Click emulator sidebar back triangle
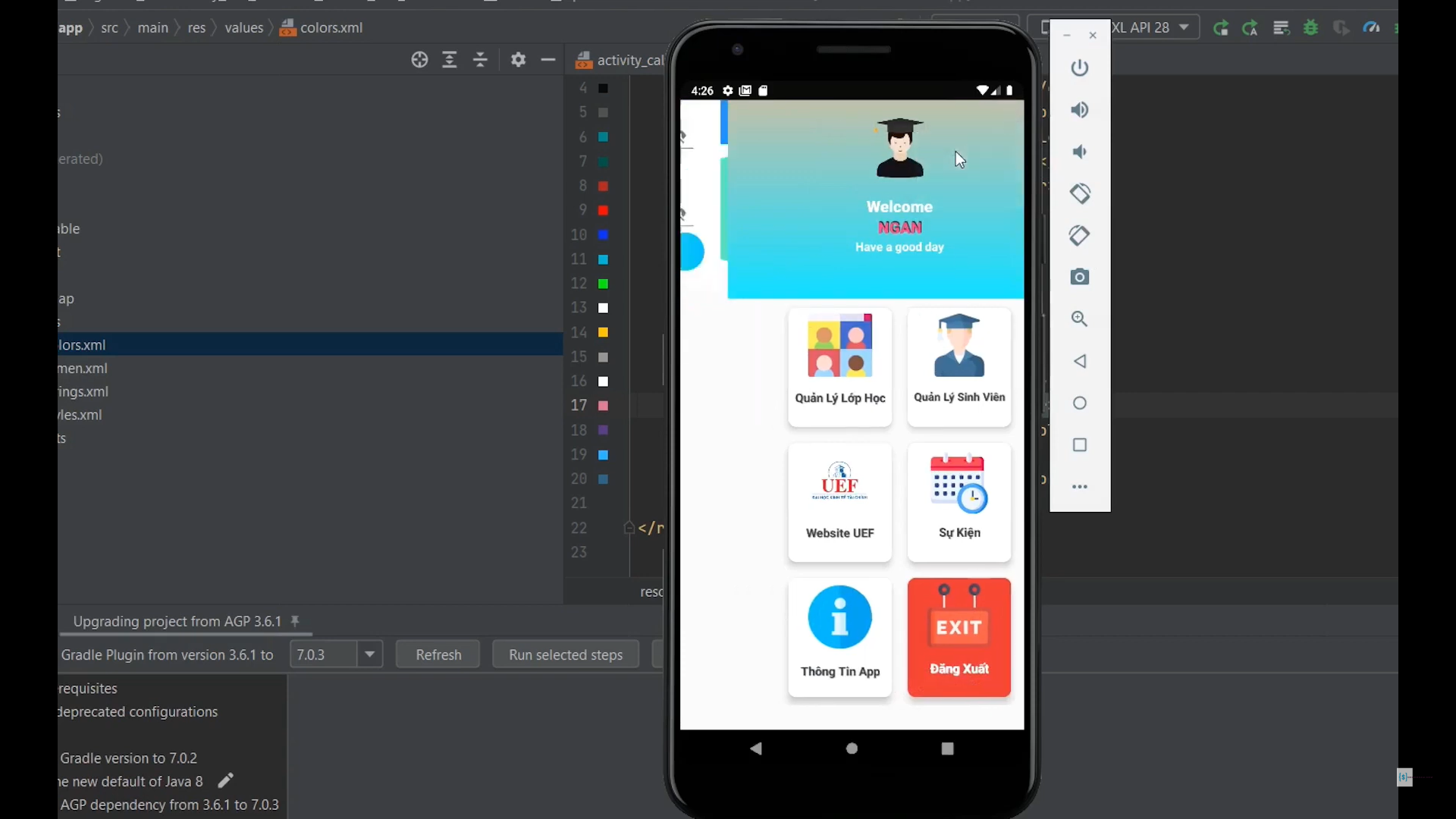1456x819 pixels. coord(1080,361)
